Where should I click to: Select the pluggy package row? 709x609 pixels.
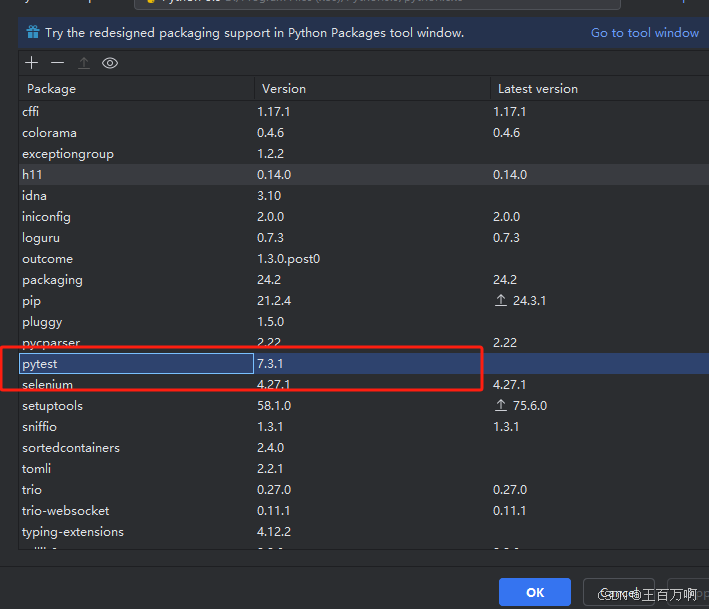tap(364, 322)
